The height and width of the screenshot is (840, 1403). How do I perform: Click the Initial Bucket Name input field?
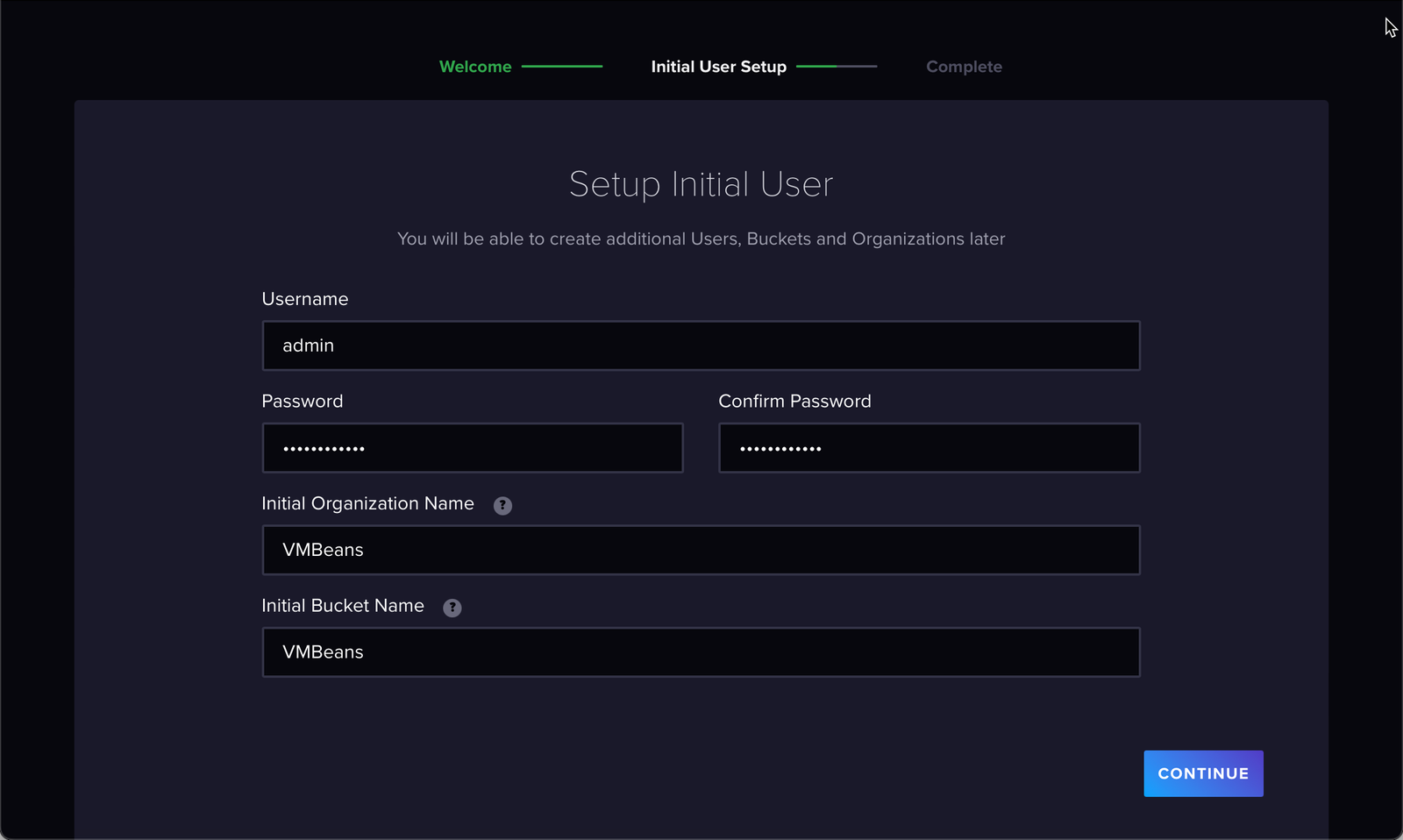tap(701, 652)
